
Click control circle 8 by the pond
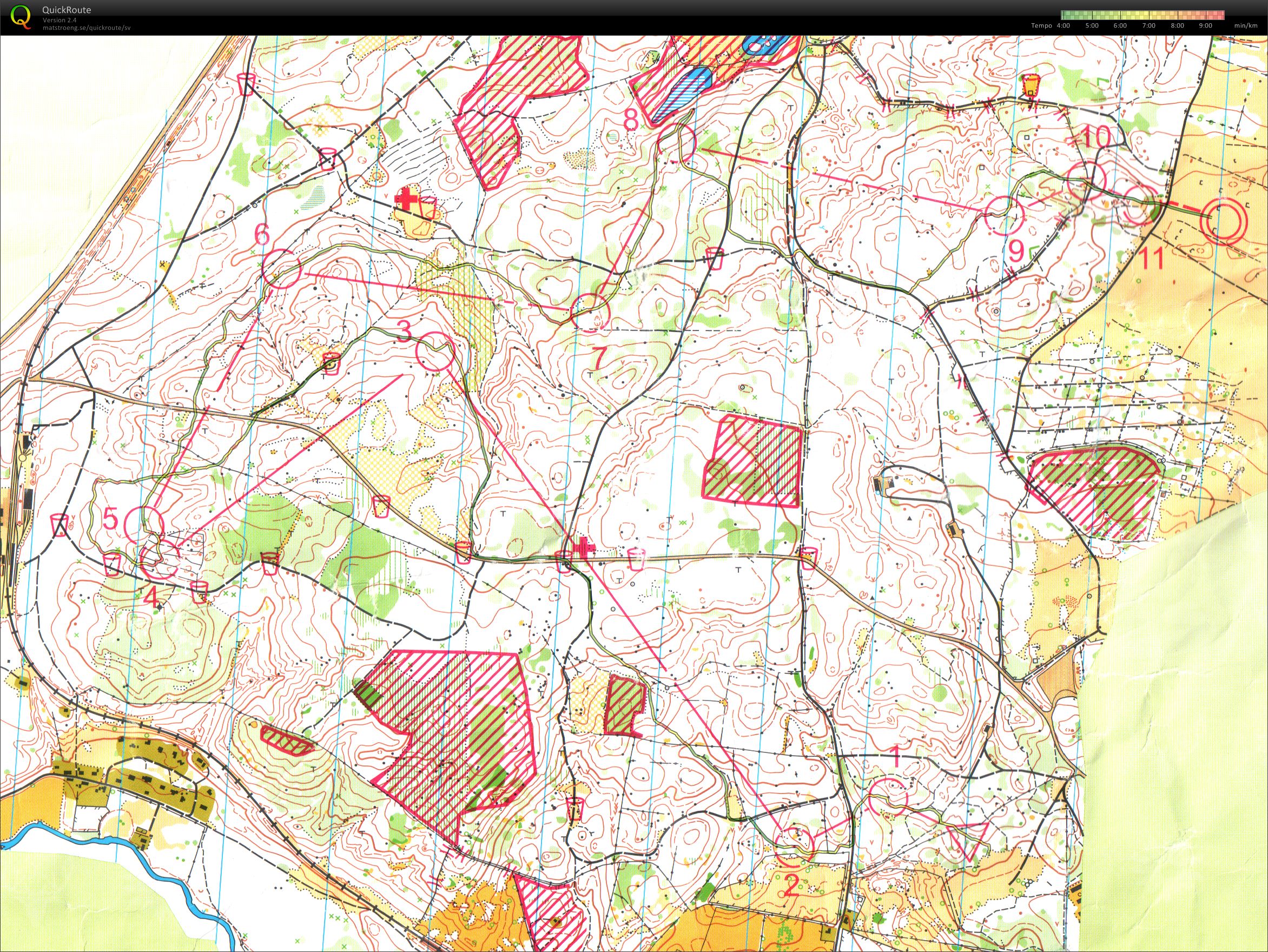pos(678,142)
